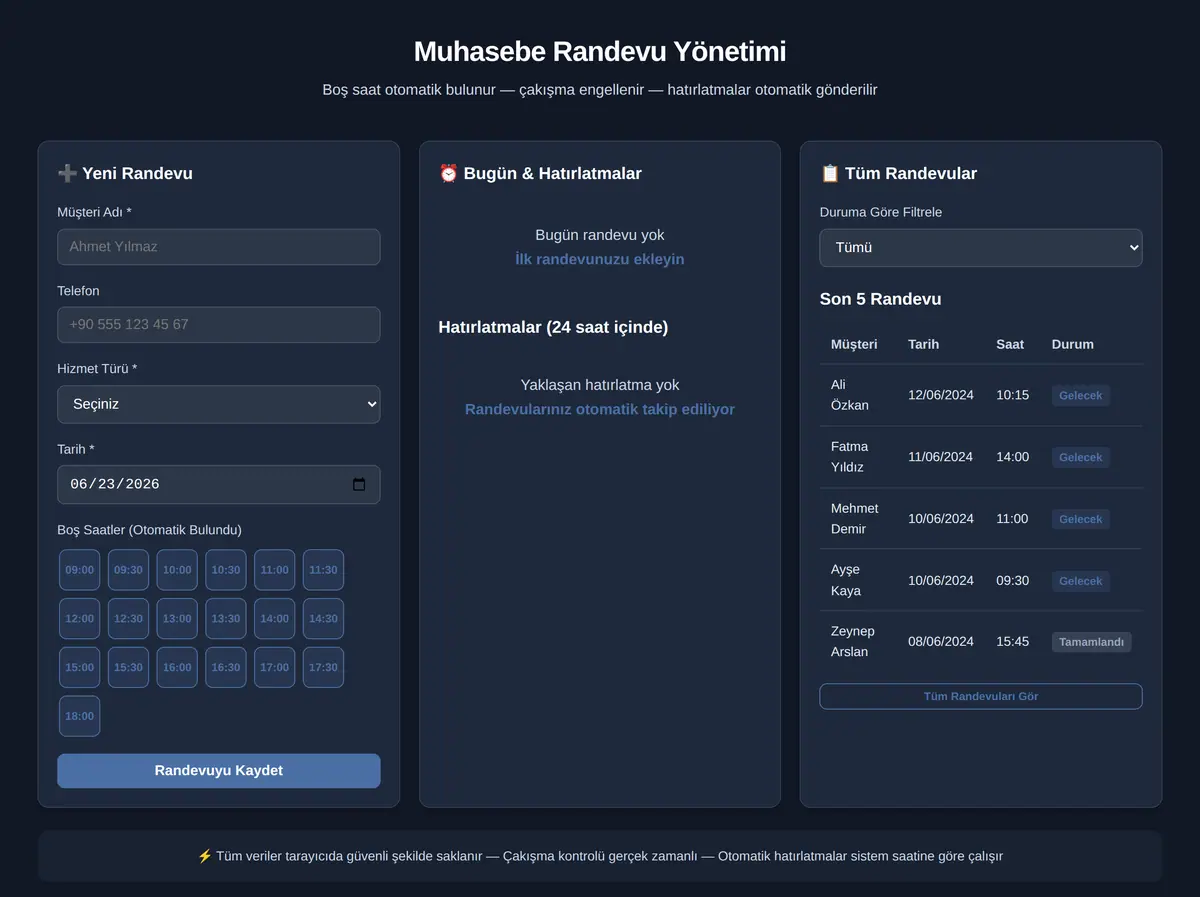Choose the 11:00 time slot
Viewport: 1200px width, 897px height.
(x=275, y=570)
